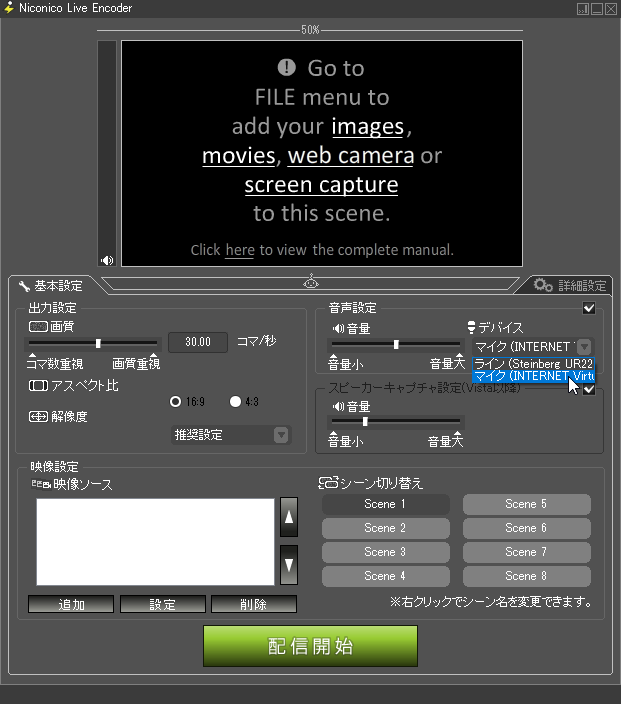621x704 pixels.
Task: Click the Niconico Live Encoder lightning icon
Action: 9,8
